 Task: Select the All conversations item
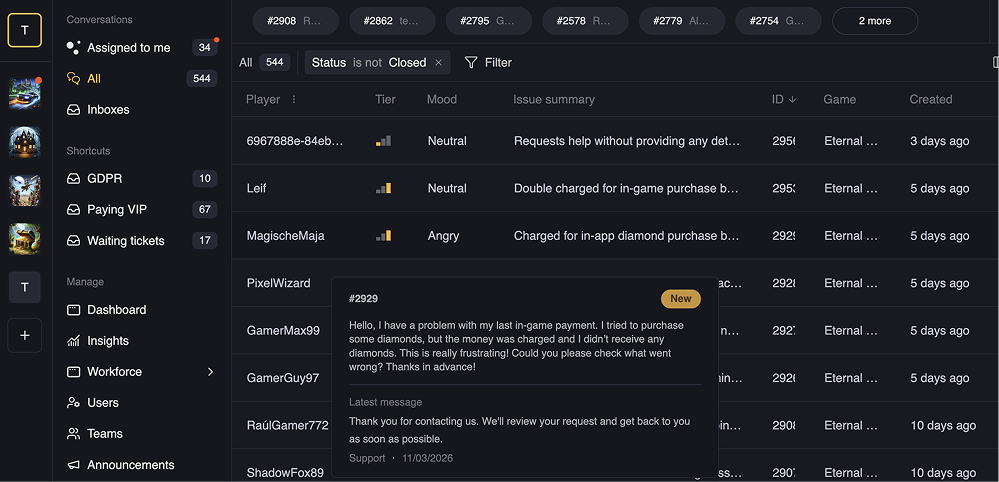[x=141, y=78]
